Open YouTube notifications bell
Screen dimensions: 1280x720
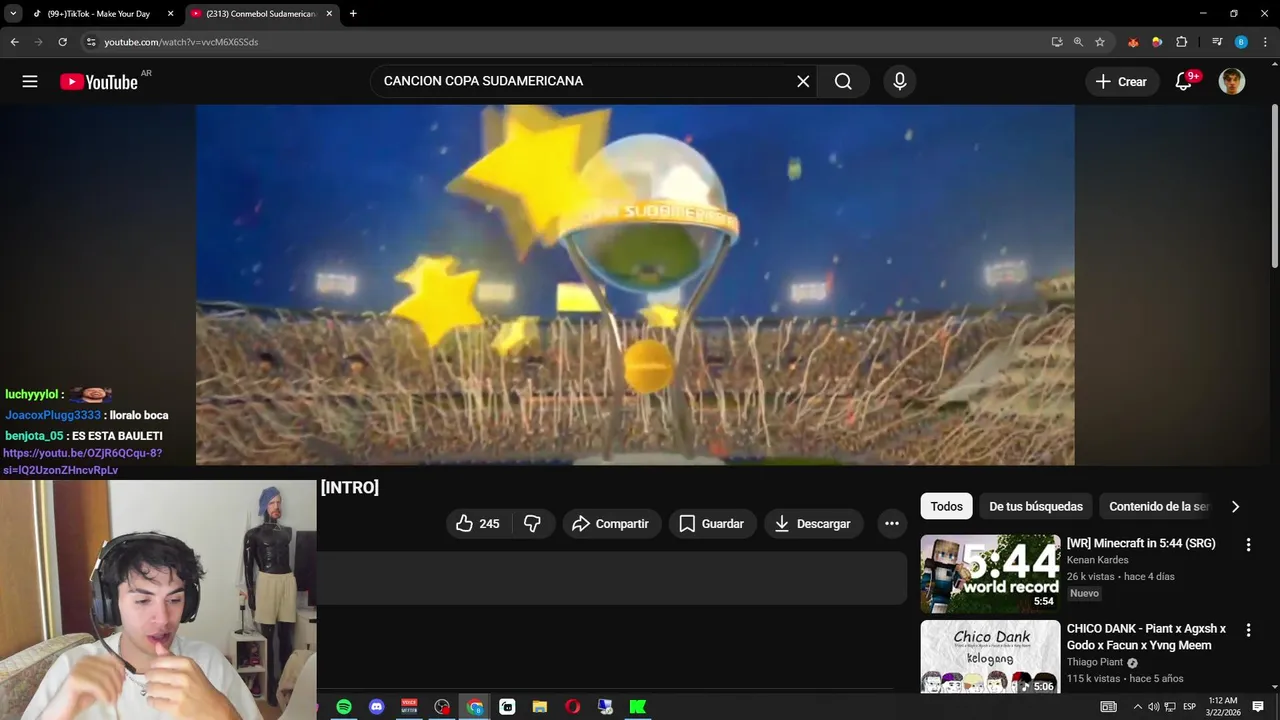tap(1184, 82)
